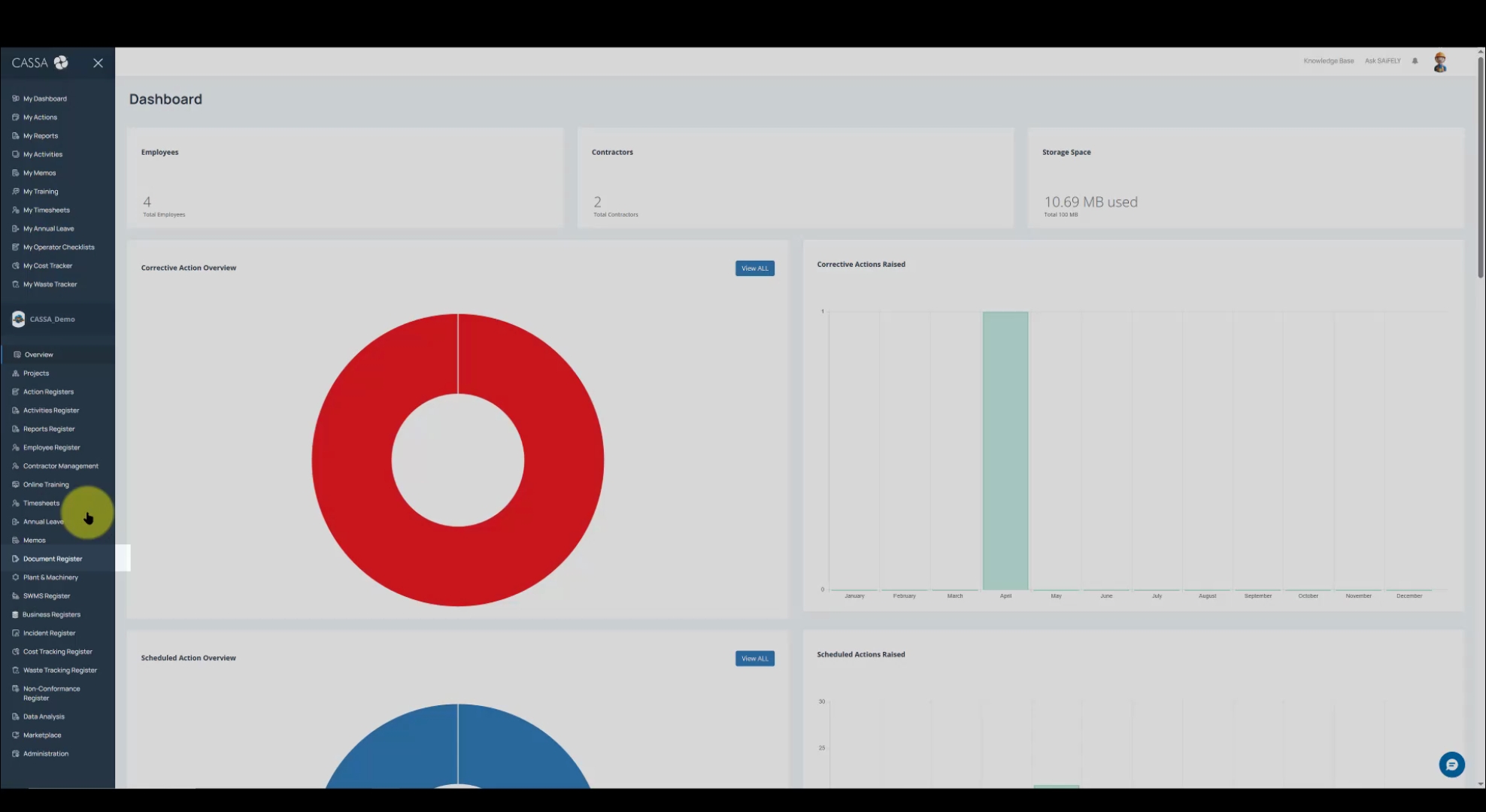Click View ALL for Scheduled Action Overview
The width and height of the screenshot is (1486, 812).
point(754,659)
